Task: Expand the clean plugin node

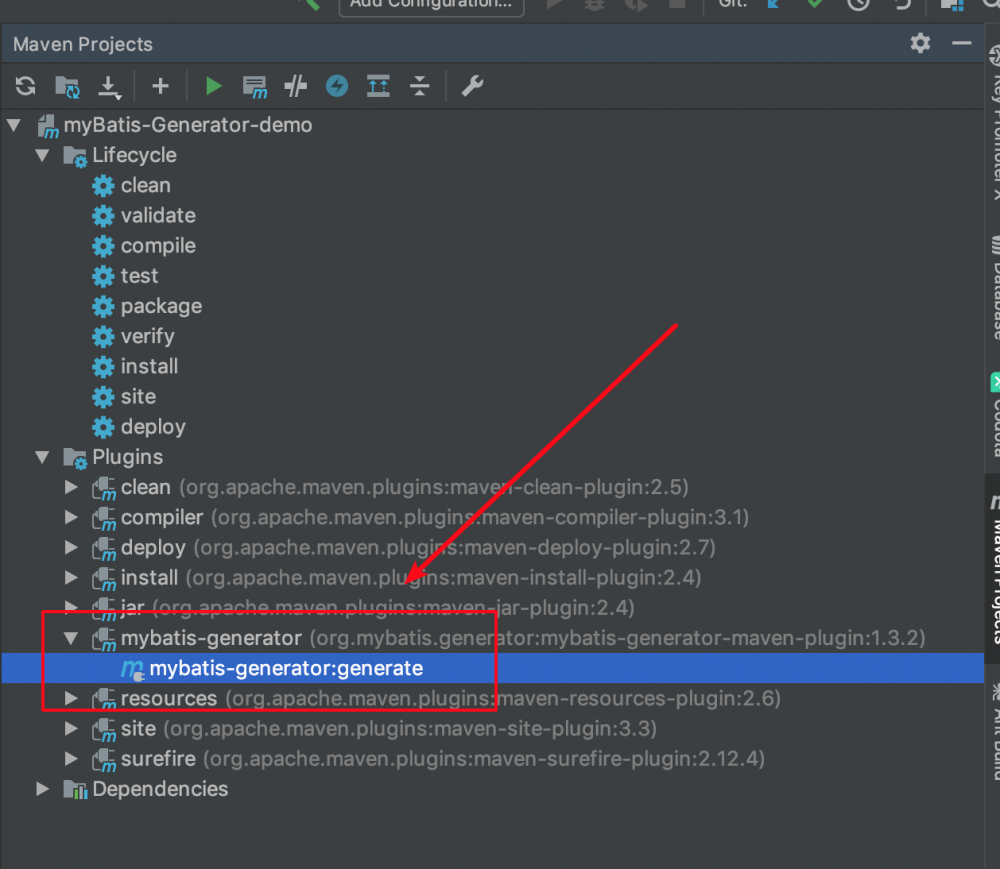Action: click(x=71, y=487)
